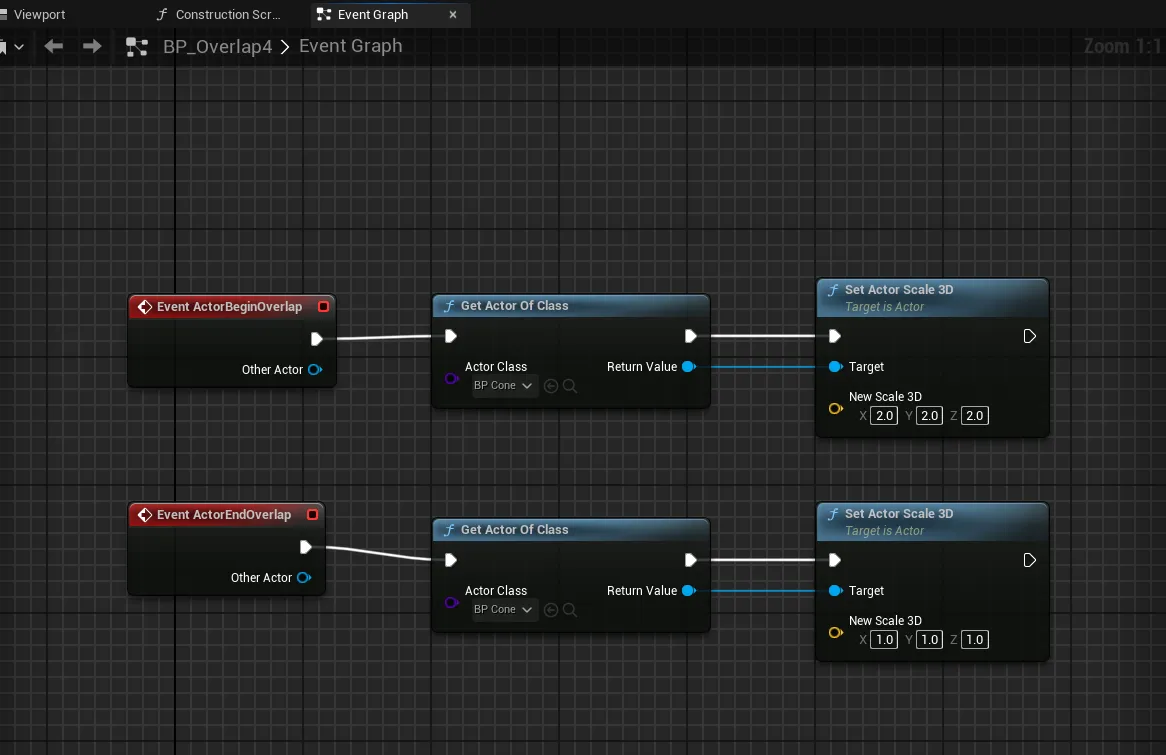Edit X field showing 2.0
1166x755 pixels.
884,416
